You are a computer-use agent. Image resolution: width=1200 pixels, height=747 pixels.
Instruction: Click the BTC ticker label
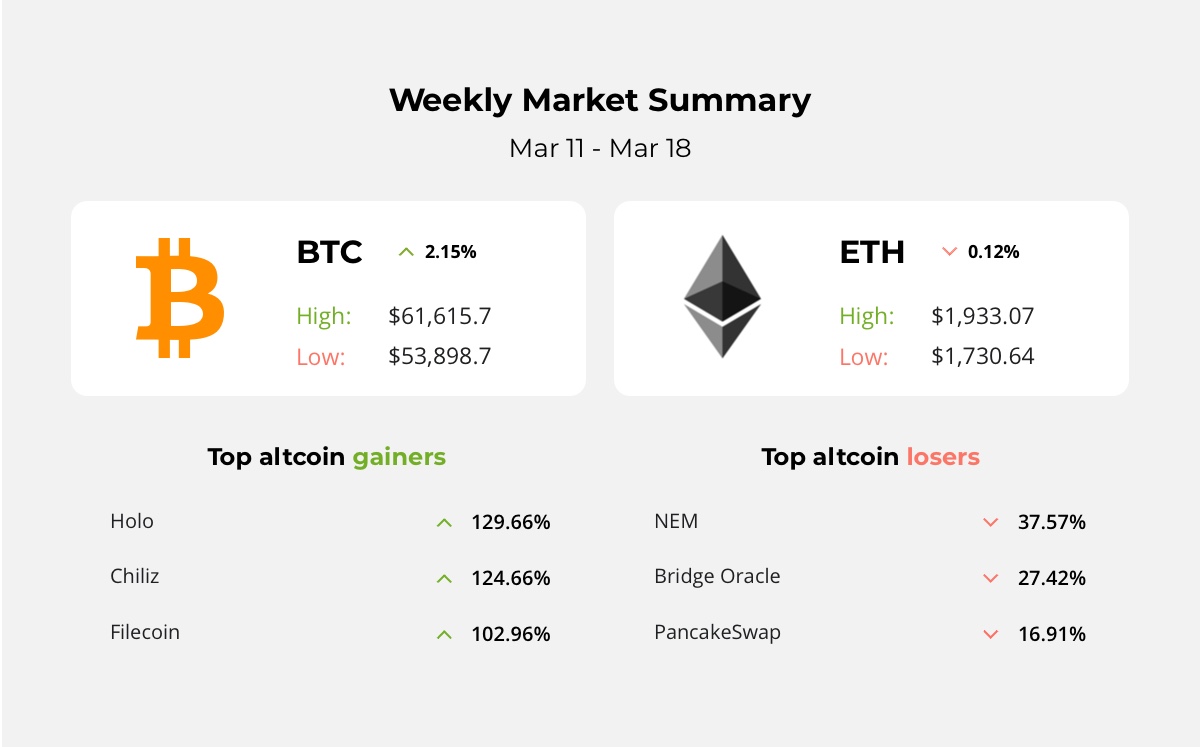[329, 252]
